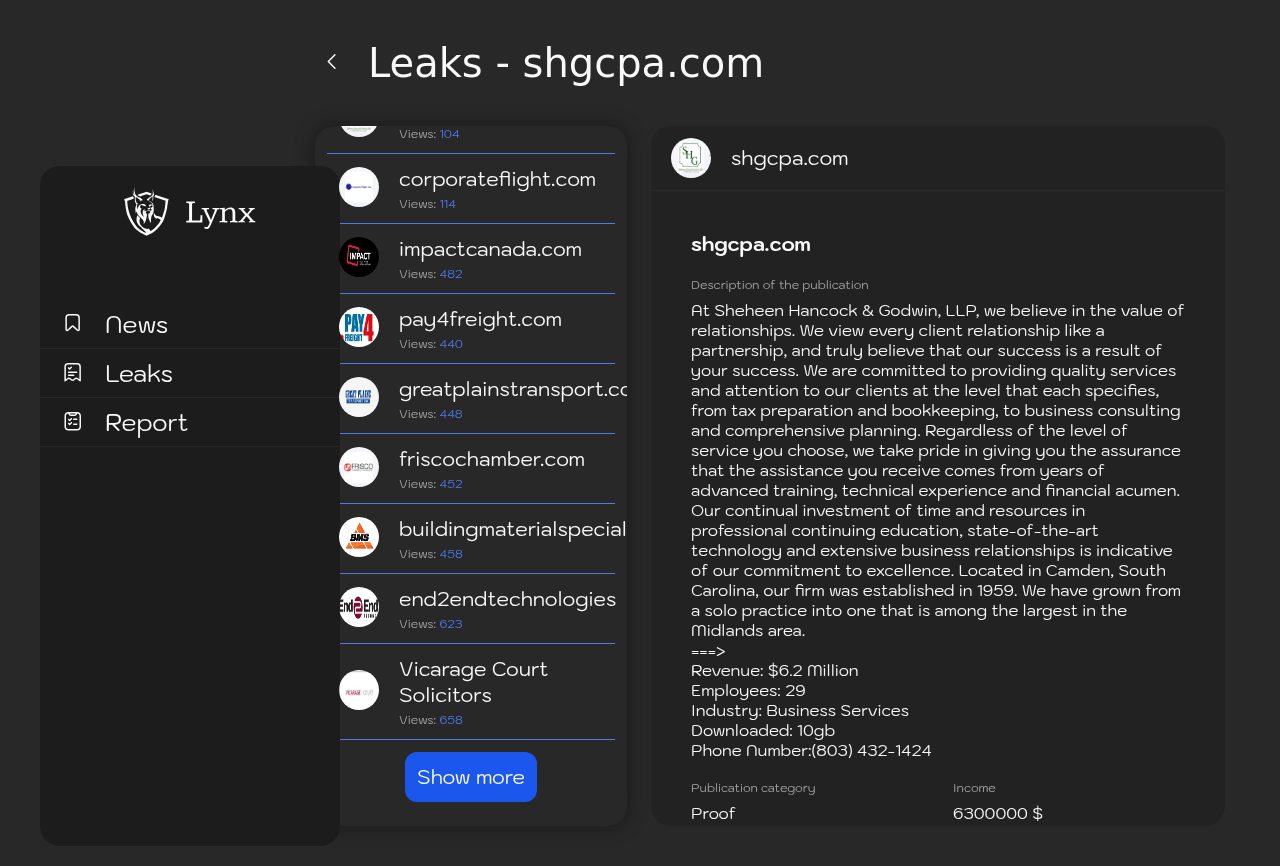The height and width of the screenshot is (866, 1280).
Task: Click the pay4freight.com logo icon
Action: point(359,327)
